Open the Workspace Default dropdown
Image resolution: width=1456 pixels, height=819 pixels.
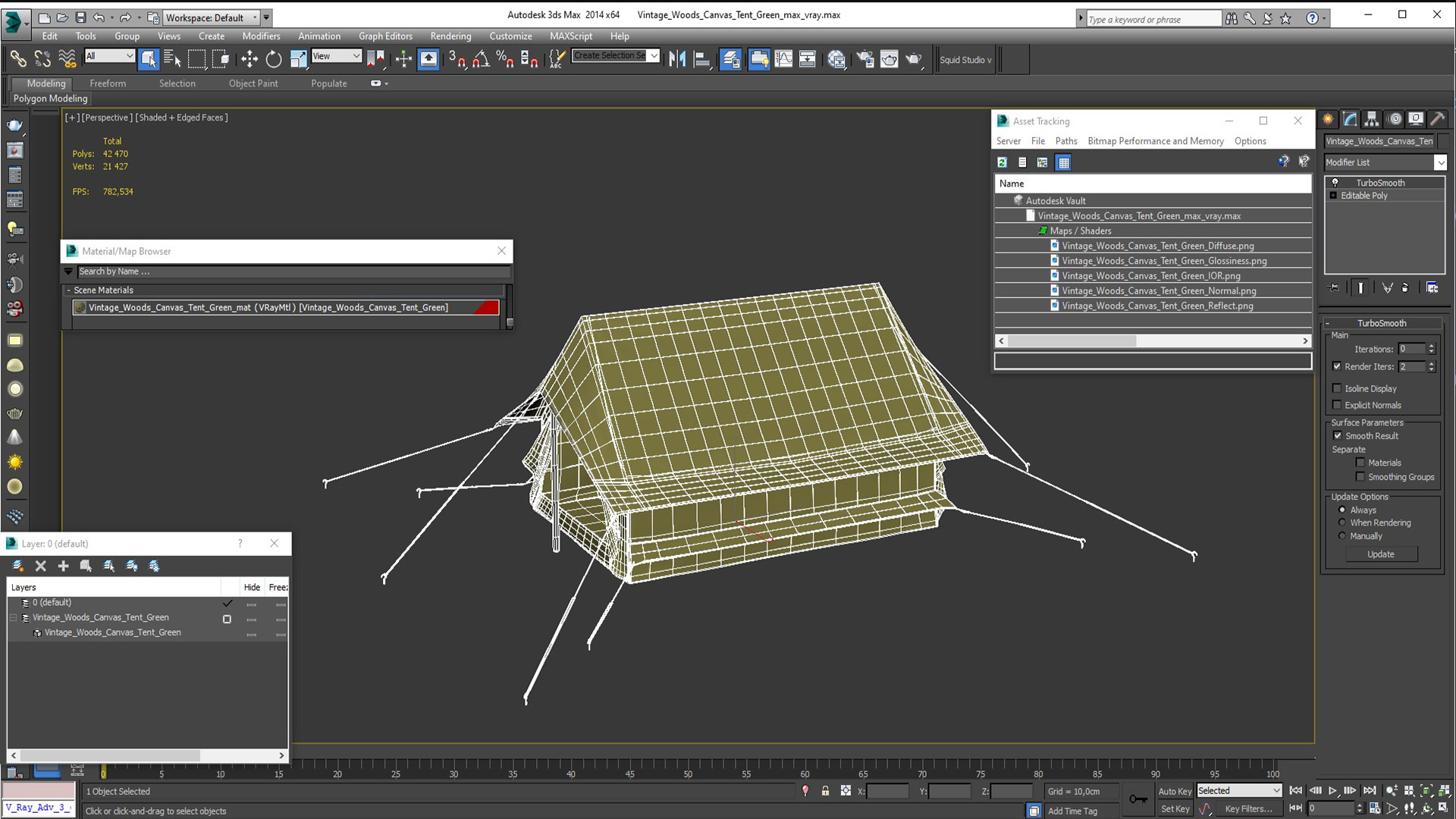tap(212, 17)
